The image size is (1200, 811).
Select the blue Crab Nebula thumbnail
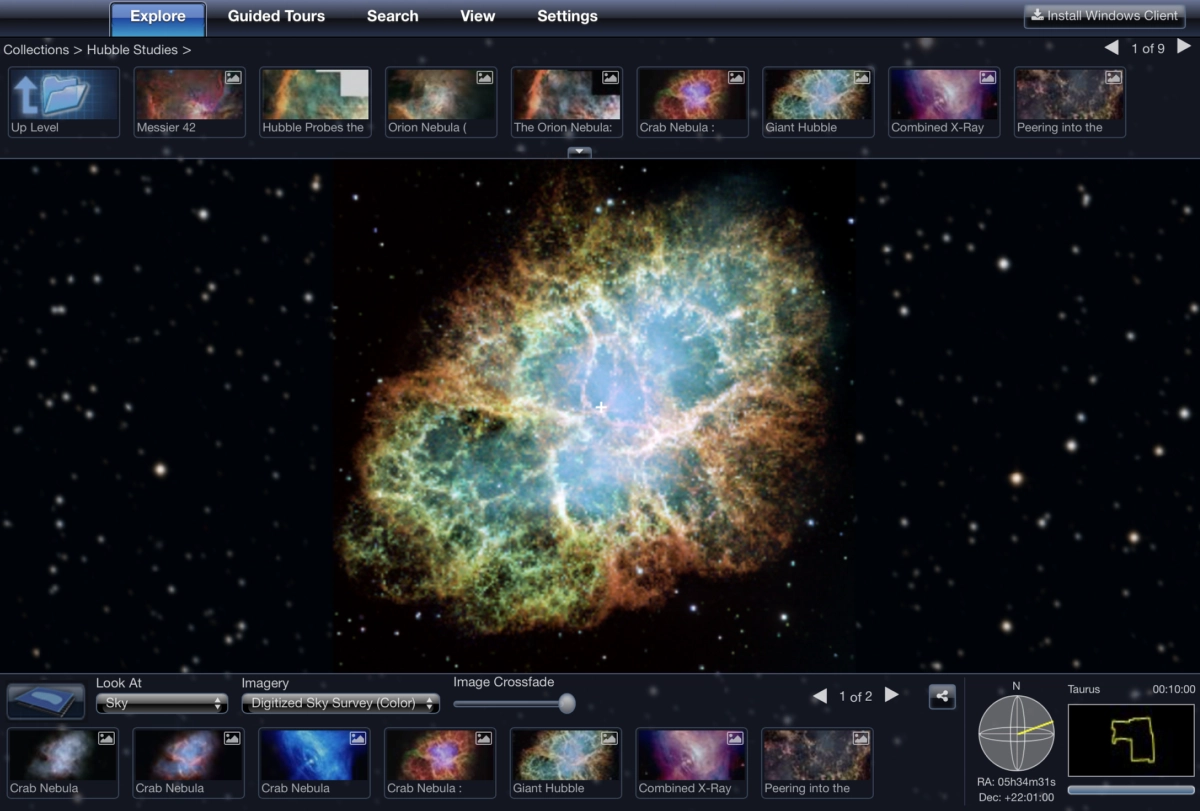tap(315, 762)
